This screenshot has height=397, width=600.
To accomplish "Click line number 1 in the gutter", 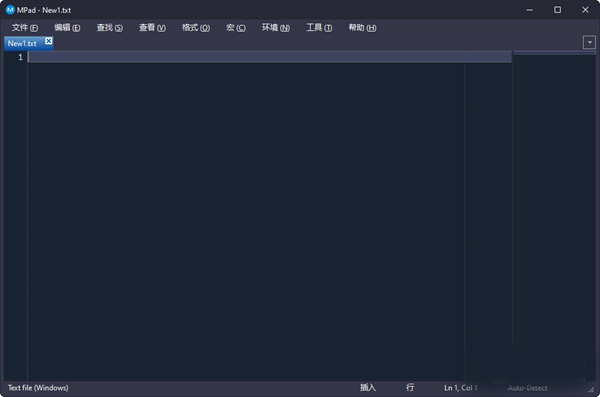I will tap(21, 57).
